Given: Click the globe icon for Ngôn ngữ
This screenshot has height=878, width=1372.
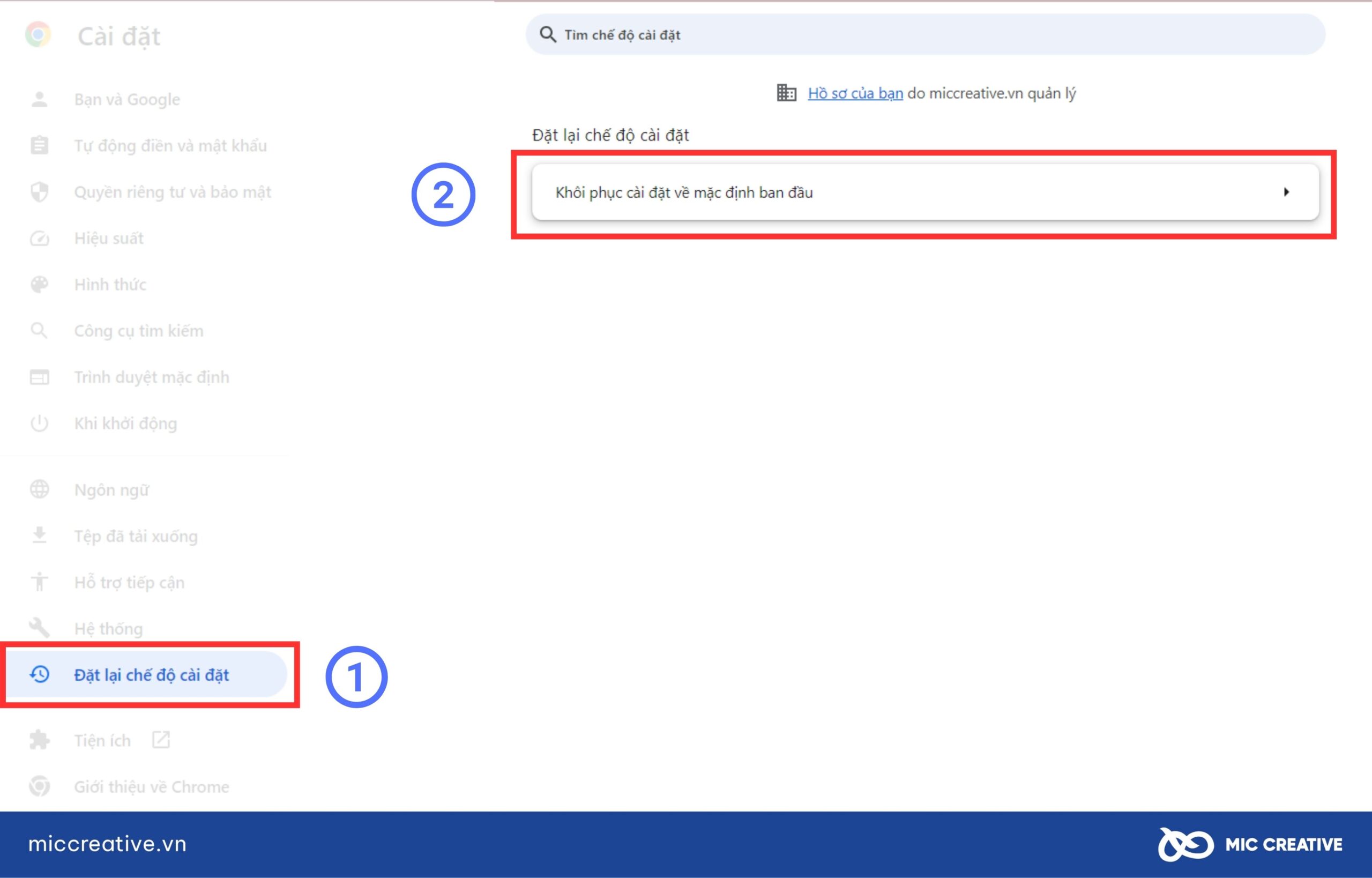Looking at the screenshot, I should coord(39,489).
